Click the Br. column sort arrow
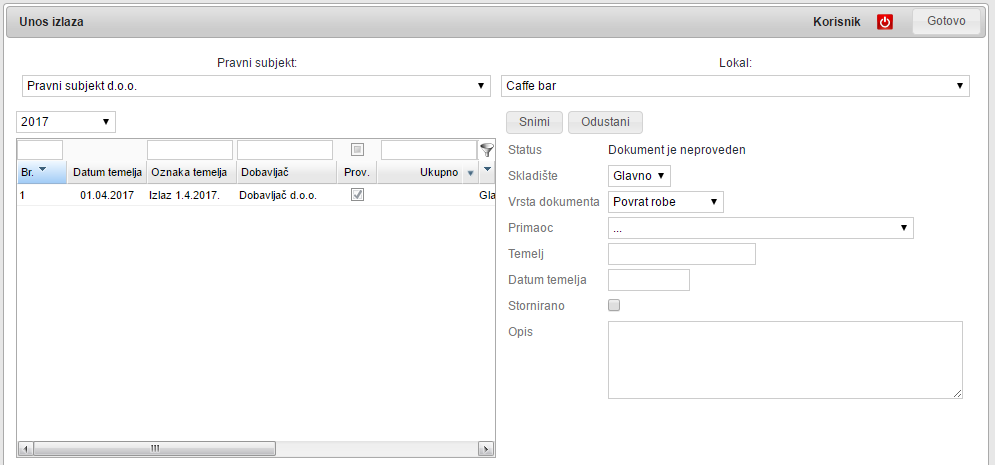This screenshot has height=465, width=995. [x=43, y=170]
